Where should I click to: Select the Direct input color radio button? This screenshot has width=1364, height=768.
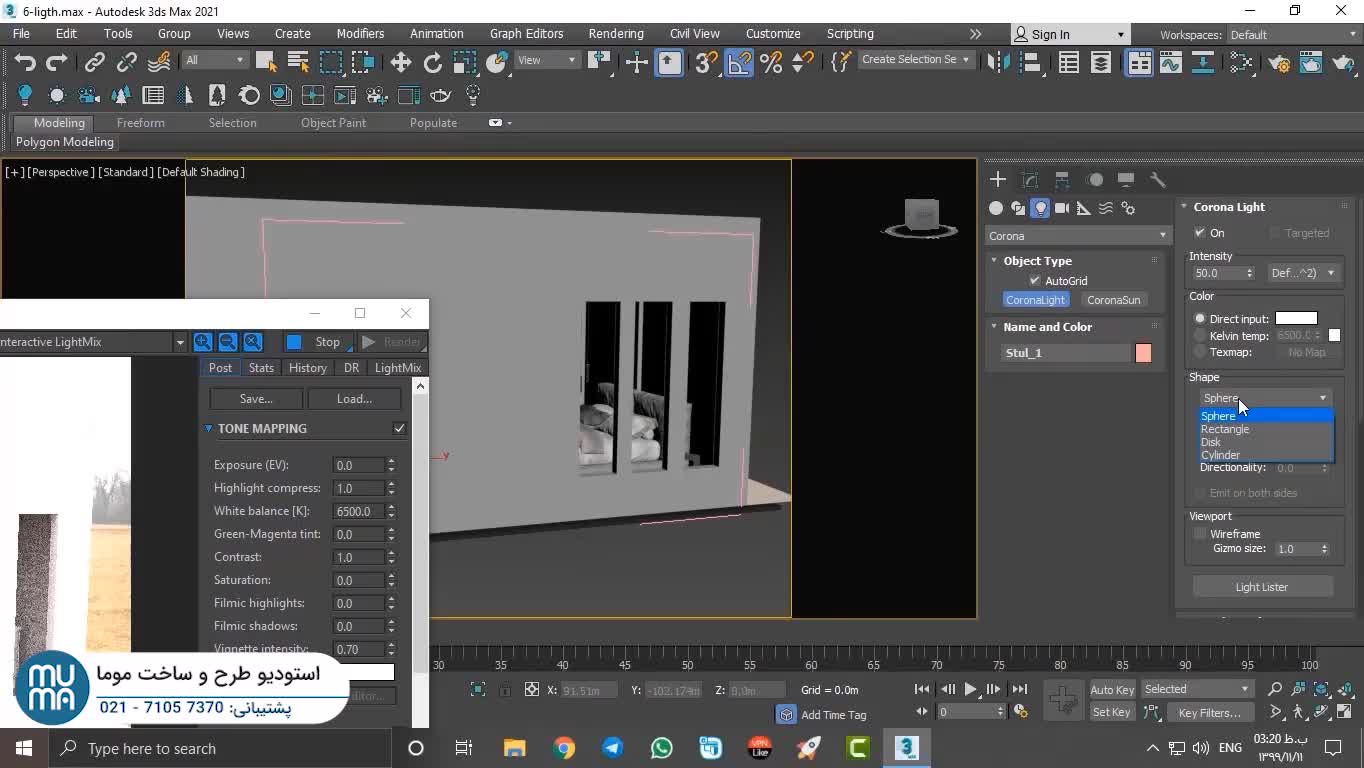point(1200,319)
